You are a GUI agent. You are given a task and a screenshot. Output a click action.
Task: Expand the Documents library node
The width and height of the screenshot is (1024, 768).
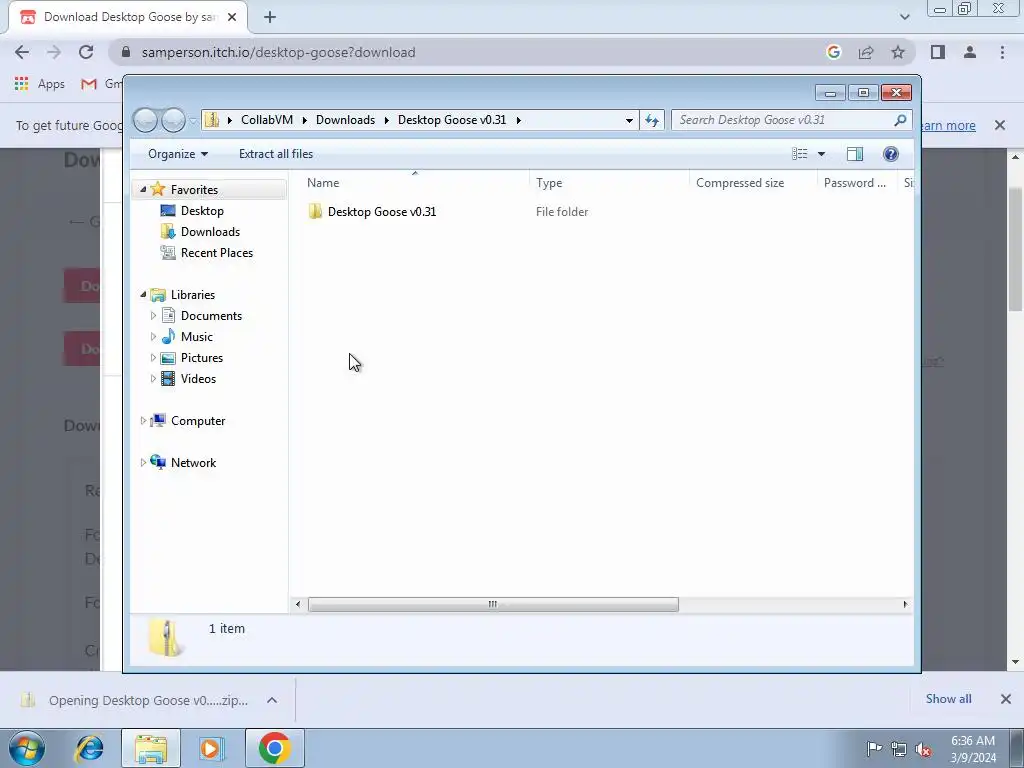coord(153,315)
